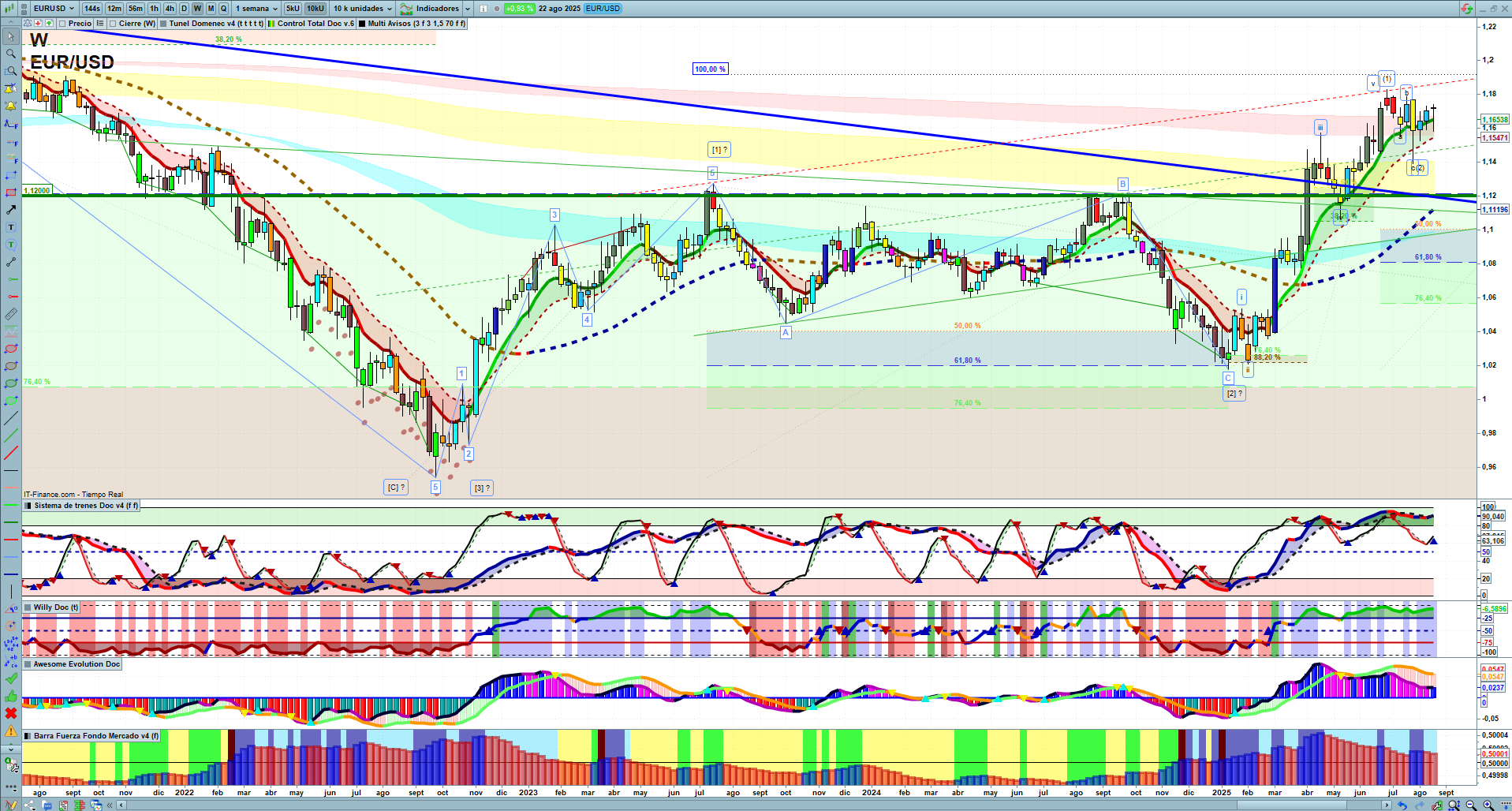This screenshot has width=1512, height=811.
Task: Pick the red rectangle drawing tool
Action: click(x=10, y=192)
